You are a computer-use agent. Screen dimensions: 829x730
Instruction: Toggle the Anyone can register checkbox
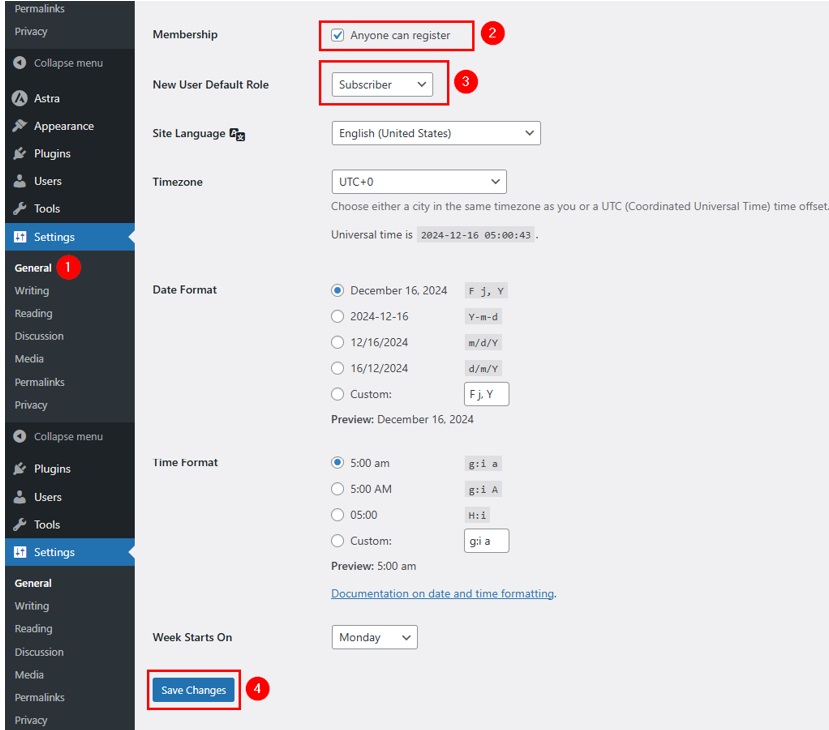337,35
